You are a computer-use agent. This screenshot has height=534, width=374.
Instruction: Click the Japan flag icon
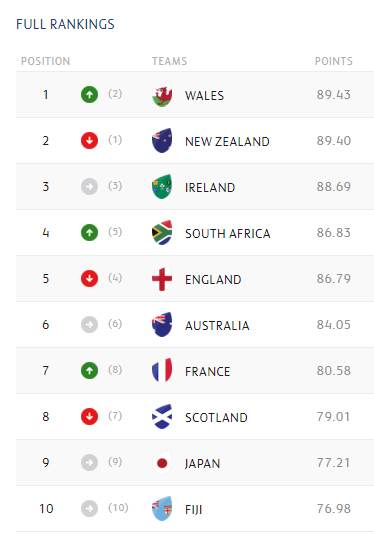click(x=162, y=462)
